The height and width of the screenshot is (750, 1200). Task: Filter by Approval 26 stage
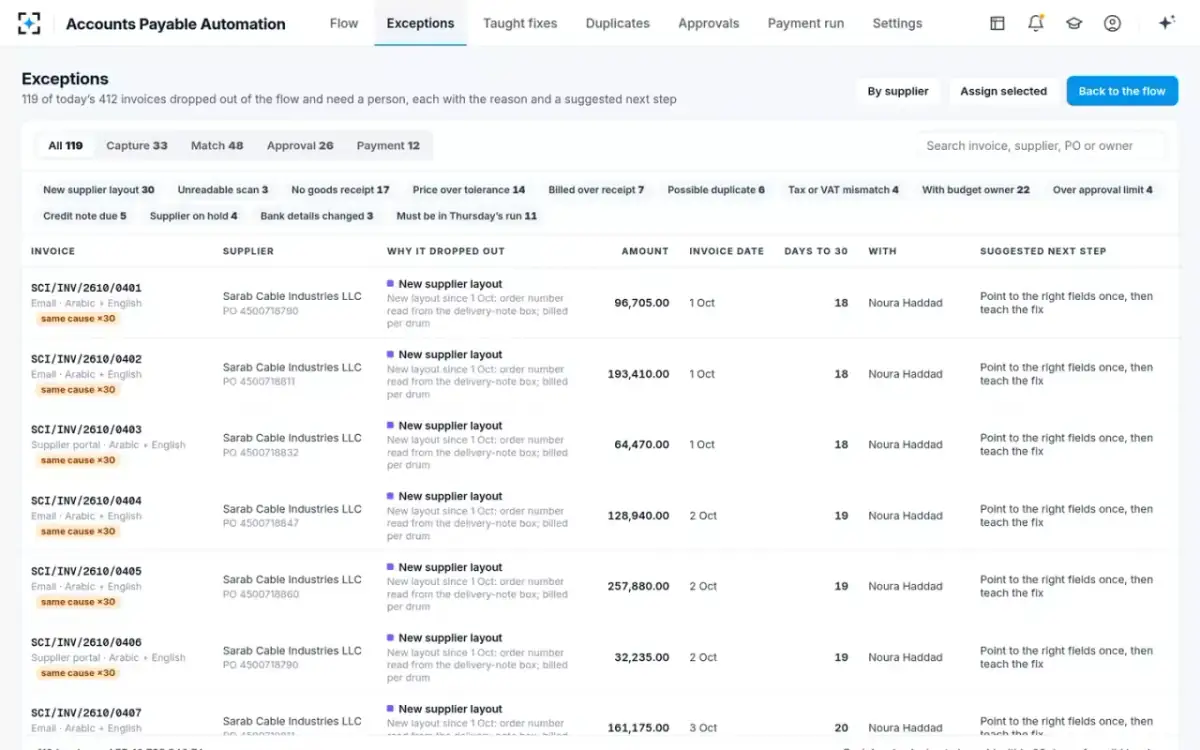click(300, 146)
